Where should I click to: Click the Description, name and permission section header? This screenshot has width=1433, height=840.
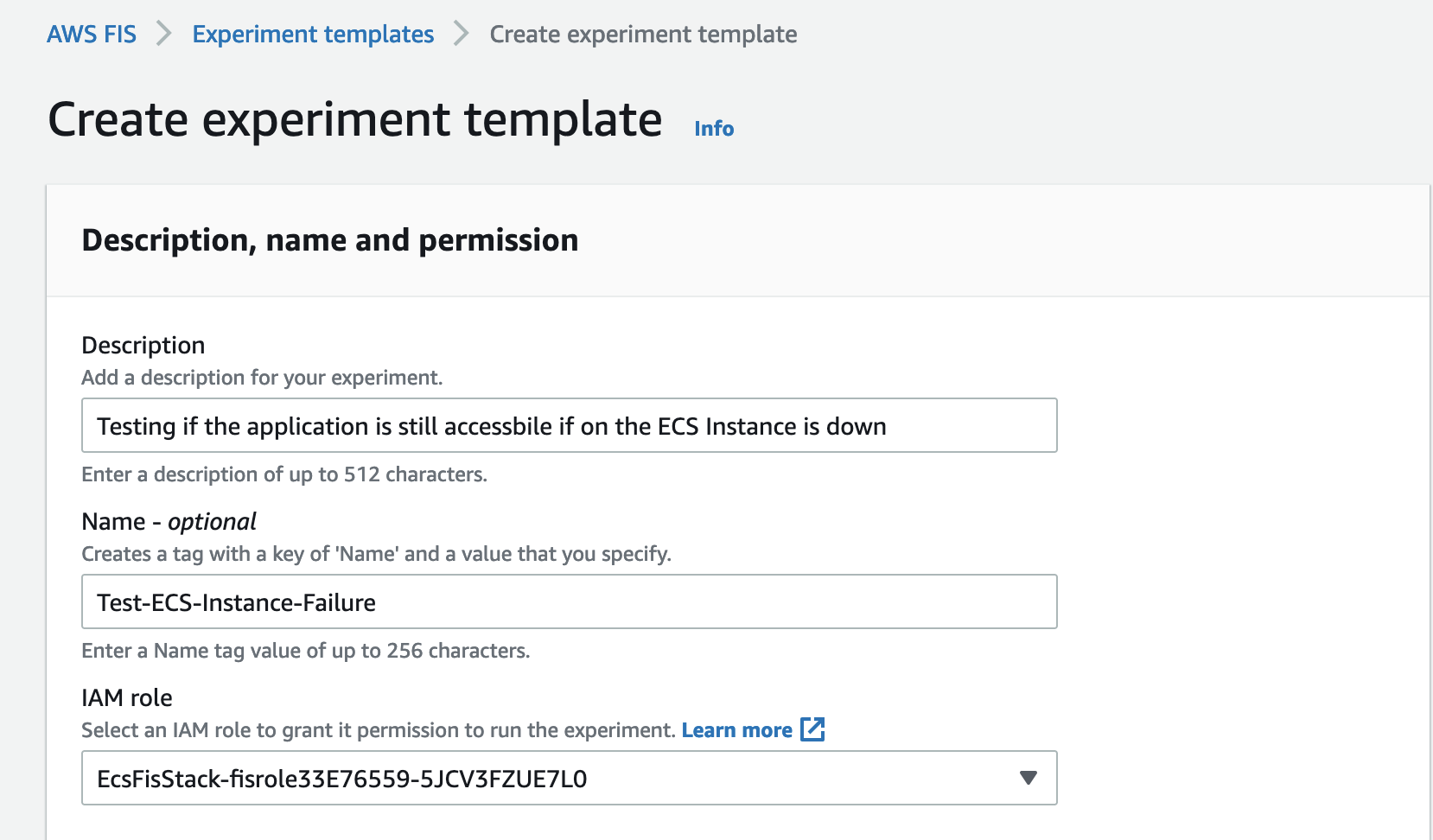coord(330,239)
